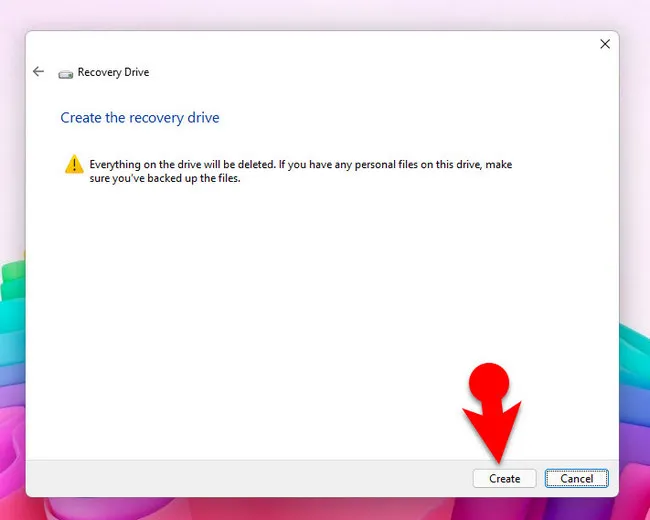This screenshot has height=520, width=650.
Task: Click the "Everything on the drive will be deleted" text
Action: tap(200, 164)
